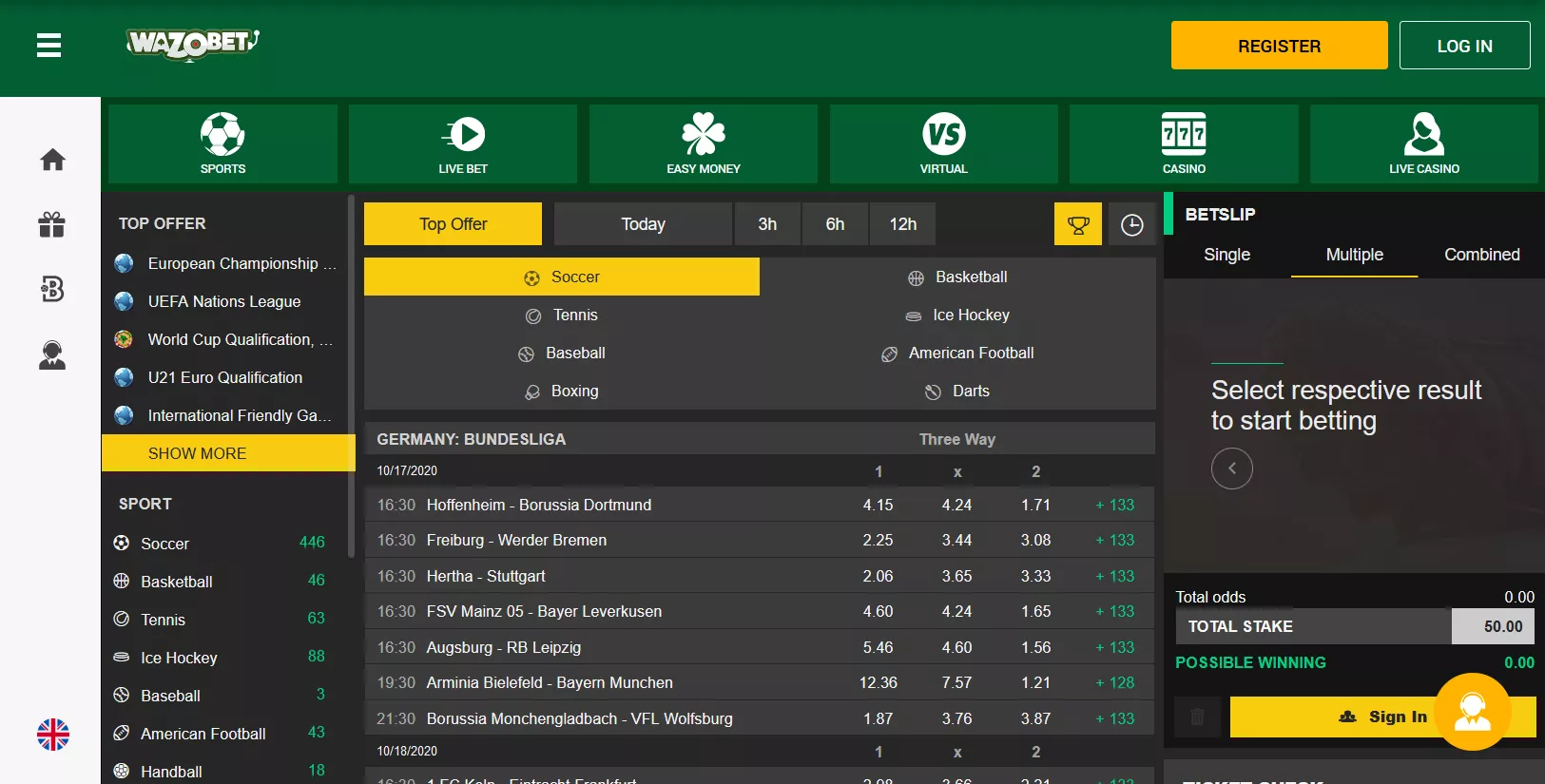The height and width of the screenshot is (784, 1545).
Task: Click the trophy filter icon
Action: pos(1078,224)
